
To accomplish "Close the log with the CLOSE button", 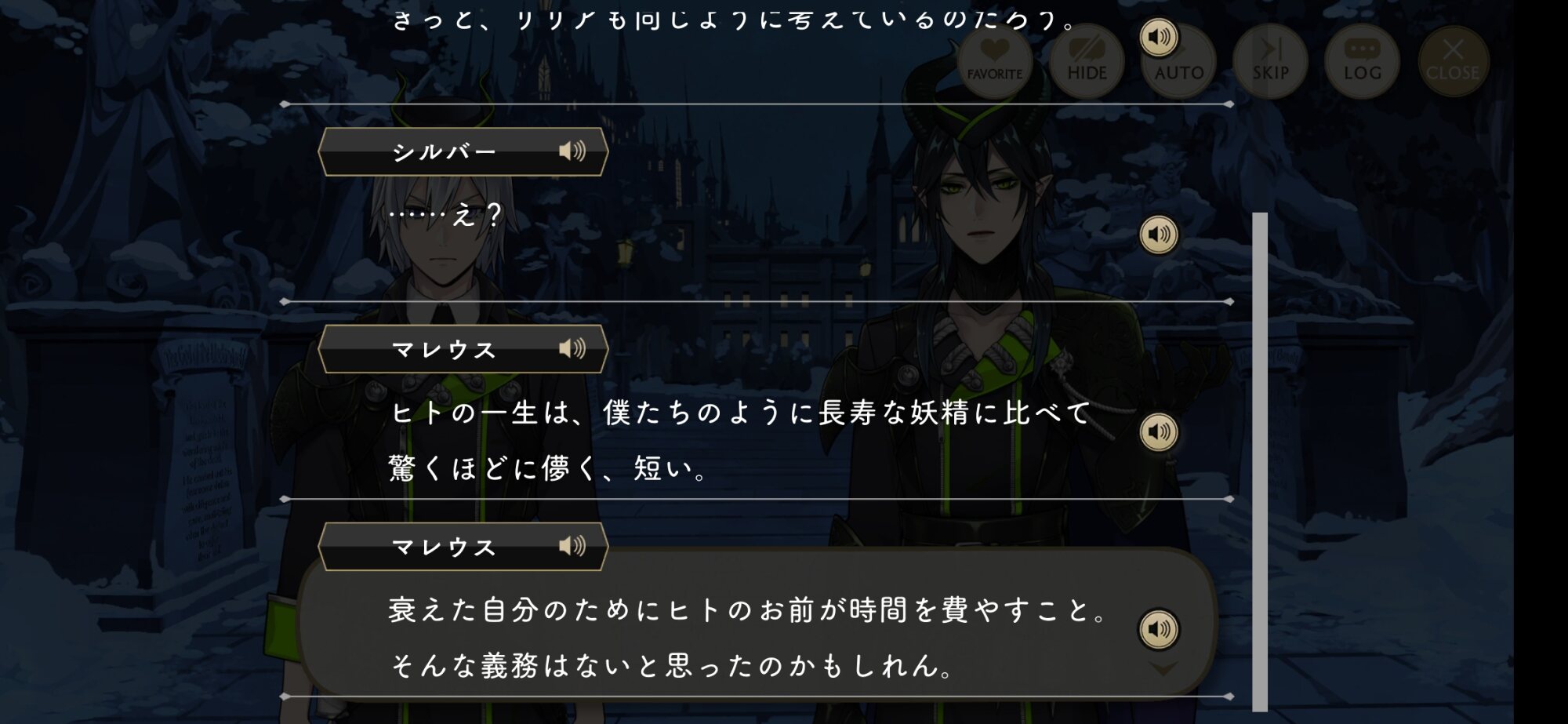I will click(x=1453, y=61).
